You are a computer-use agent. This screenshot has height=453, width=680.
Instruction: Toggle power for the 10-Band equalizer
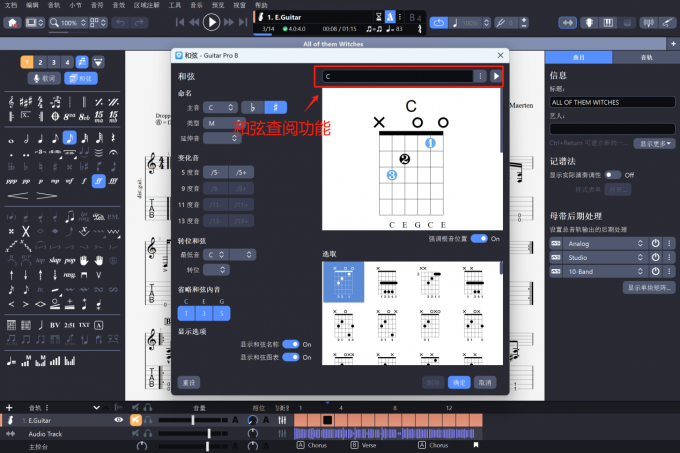(x=655, y=271)
